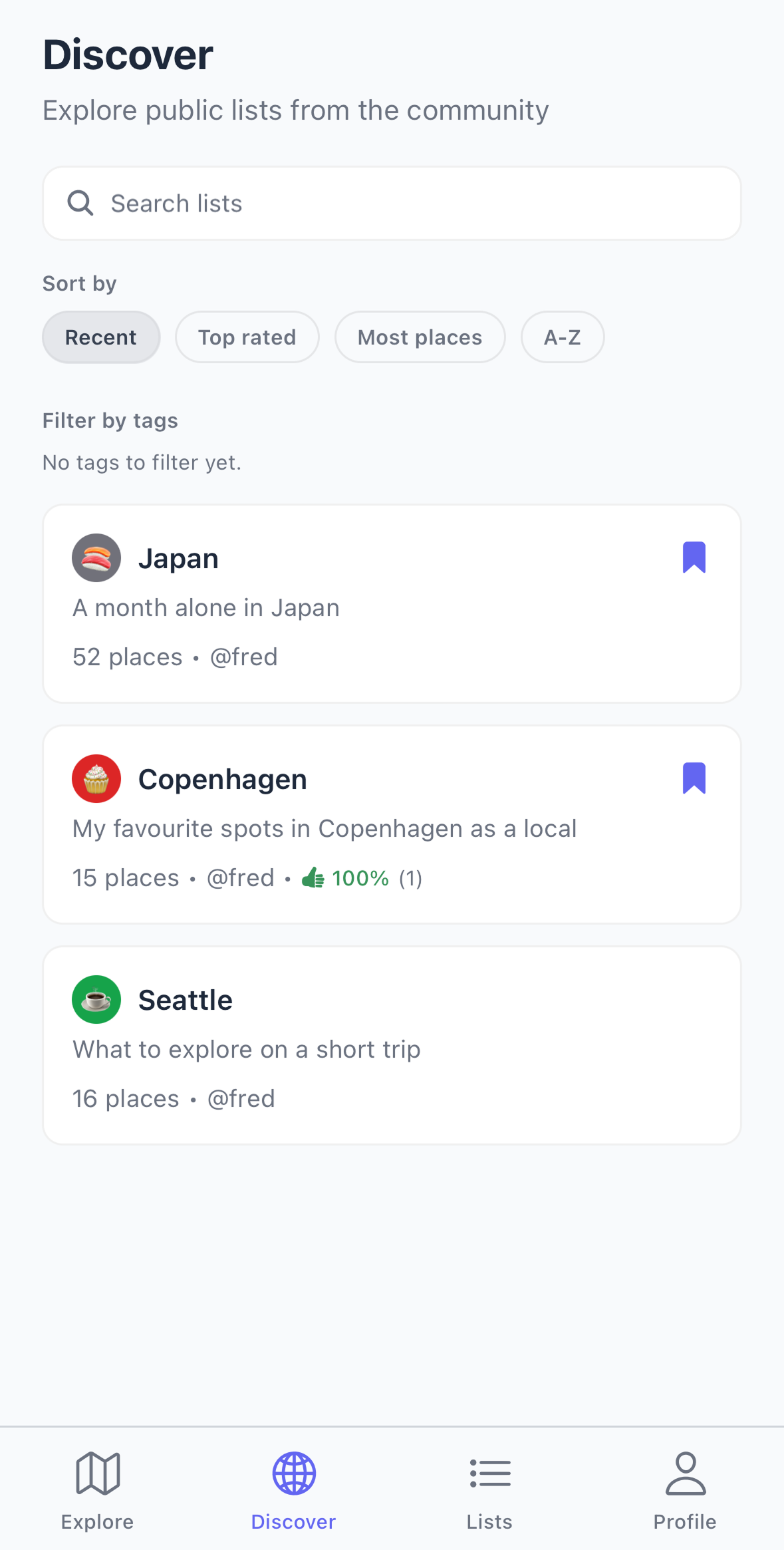784x1550 pixels.
Task: View the 100% approval rating on Copenhagen
Action: [x=360, y=877]
